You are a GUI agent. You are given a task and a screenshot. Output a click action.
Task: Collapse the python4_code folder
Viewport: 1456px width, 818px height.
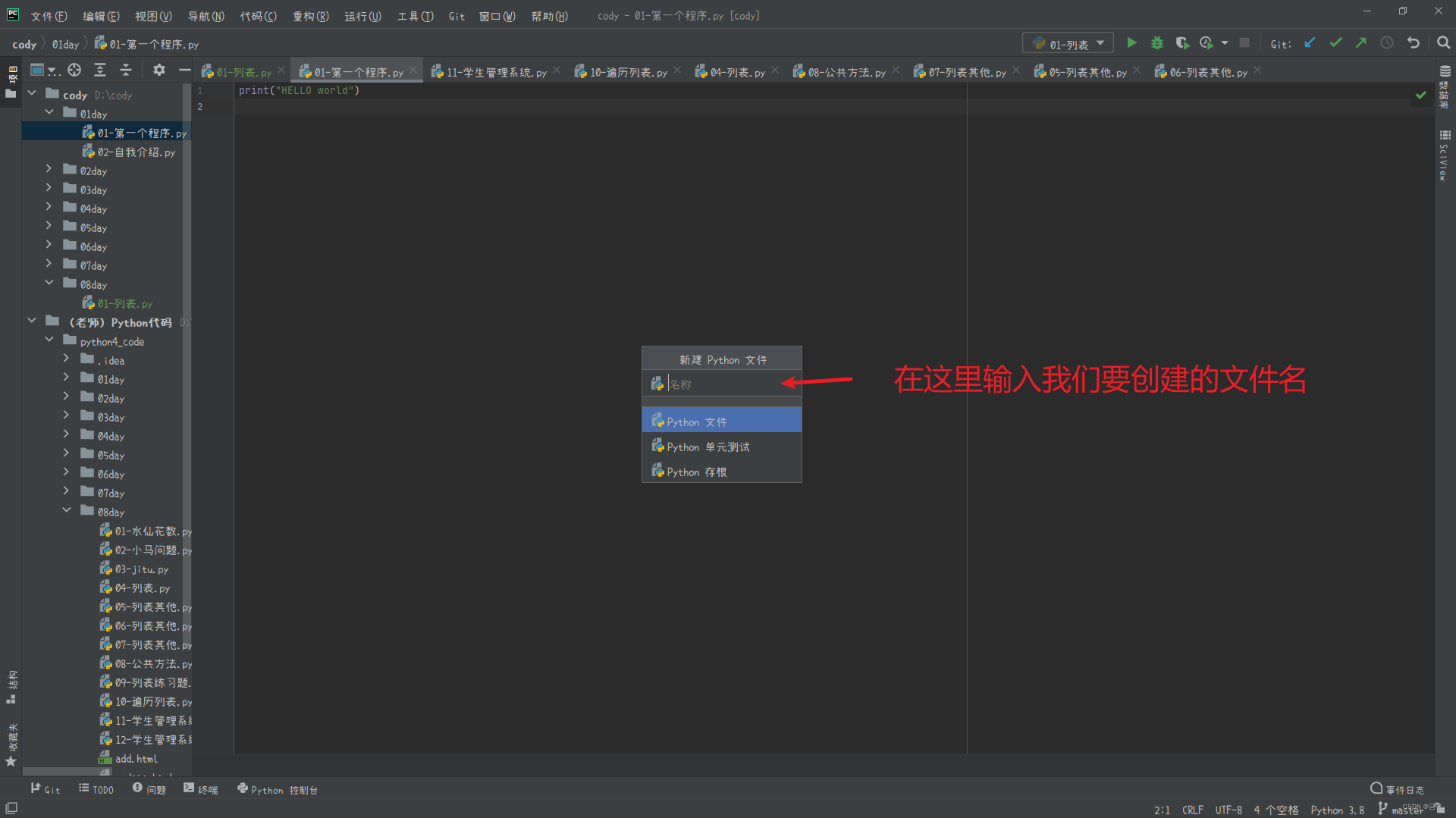point(49,340)
